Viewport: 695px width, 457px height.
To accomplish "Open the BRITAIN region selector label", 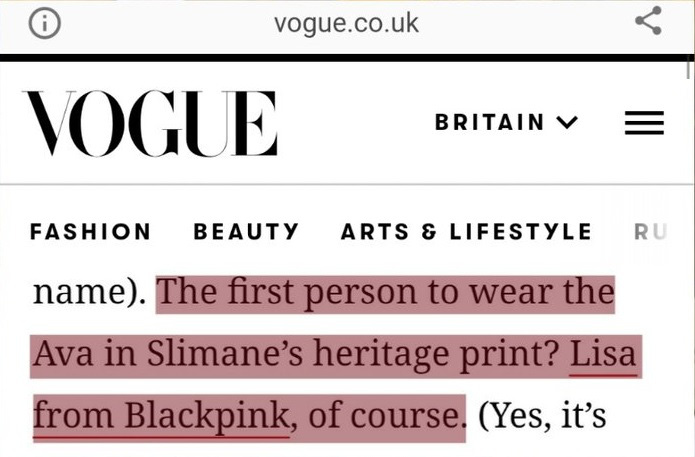I will pyautogui.click(x=489, y=122).
